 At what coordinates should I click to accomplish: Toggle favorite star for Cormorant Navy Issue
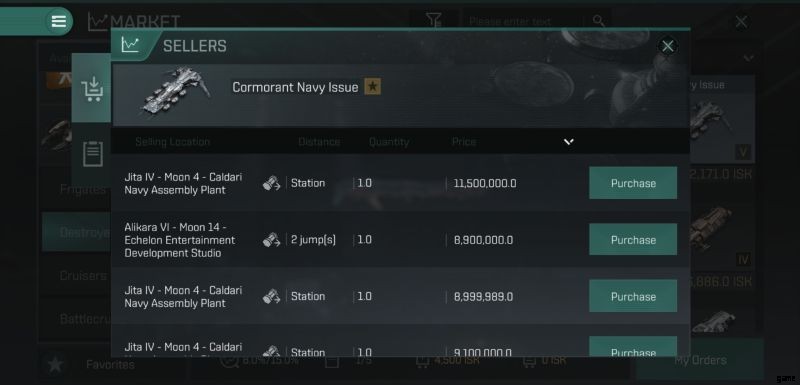[x=372, y=87]
